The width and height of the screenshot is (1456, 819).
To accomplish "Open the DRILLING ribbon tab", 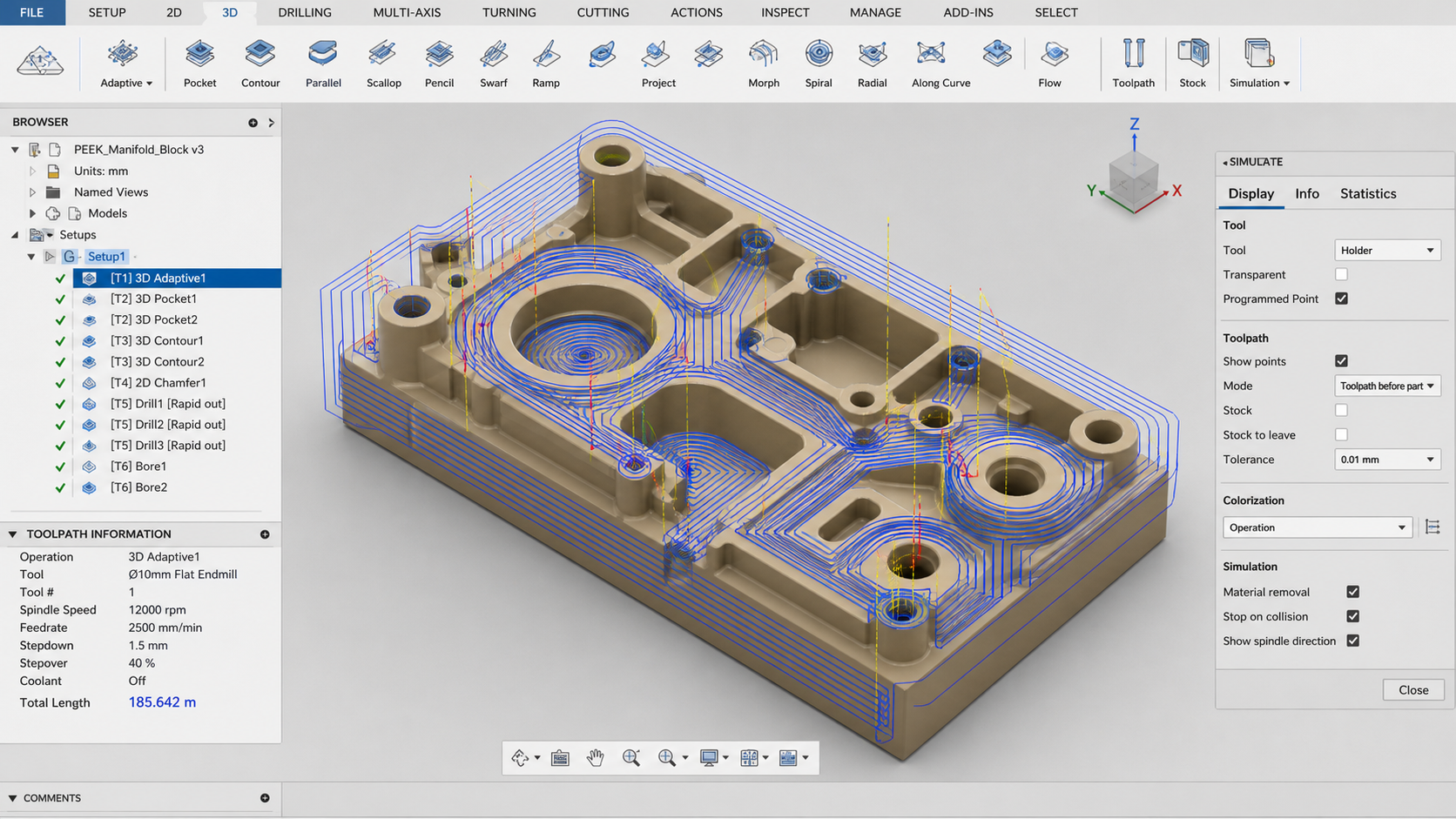I will click(305, 12).
